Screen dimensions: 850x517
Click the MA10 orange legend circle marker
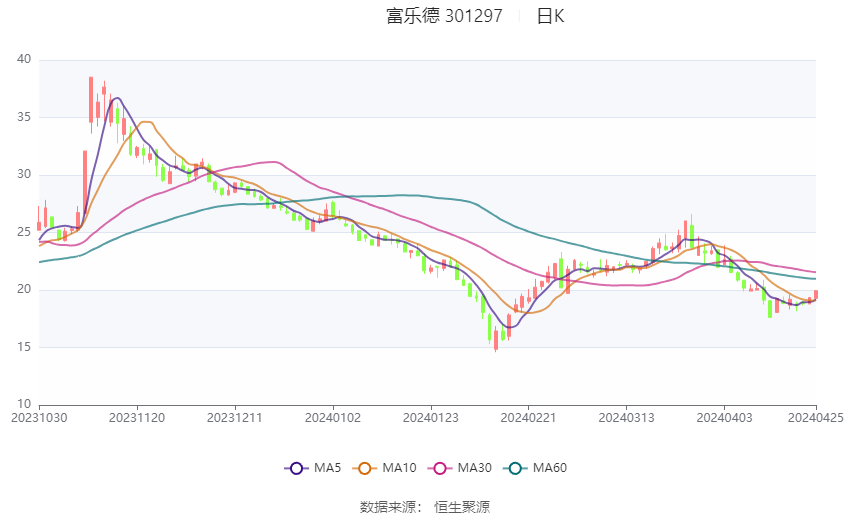(365, 467)
